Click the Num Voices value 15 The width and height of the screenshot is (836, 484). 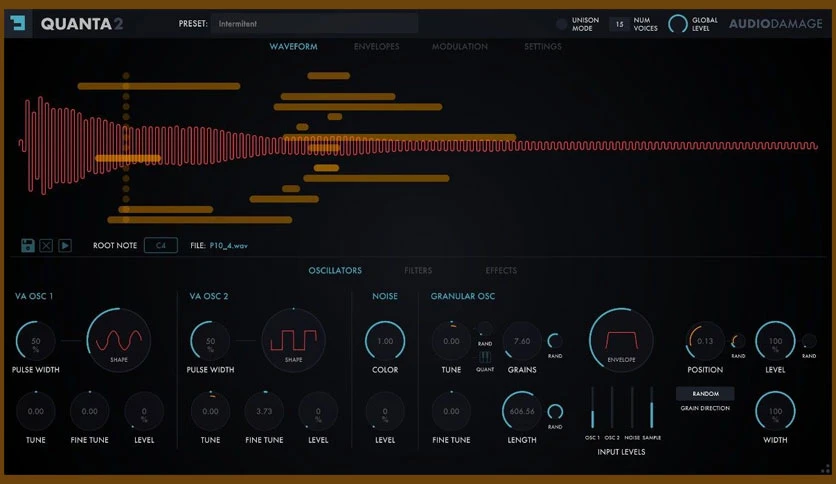coord(619,24)
